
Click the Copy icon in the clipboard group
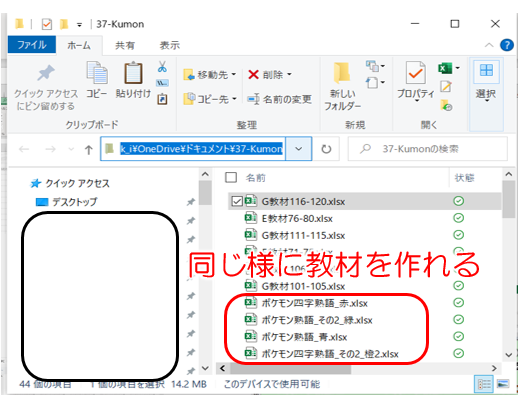tap(97, 73)
